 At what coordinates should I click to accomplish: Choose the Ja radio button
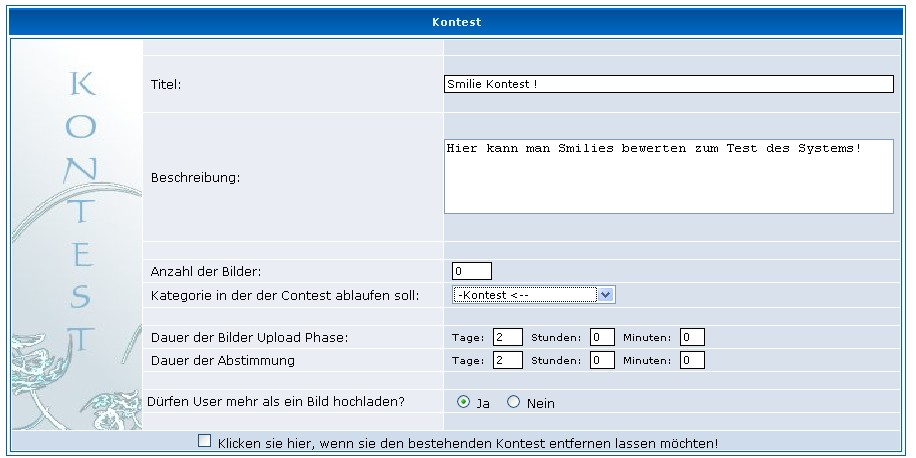pyautogui.click(x=463, y=402)
